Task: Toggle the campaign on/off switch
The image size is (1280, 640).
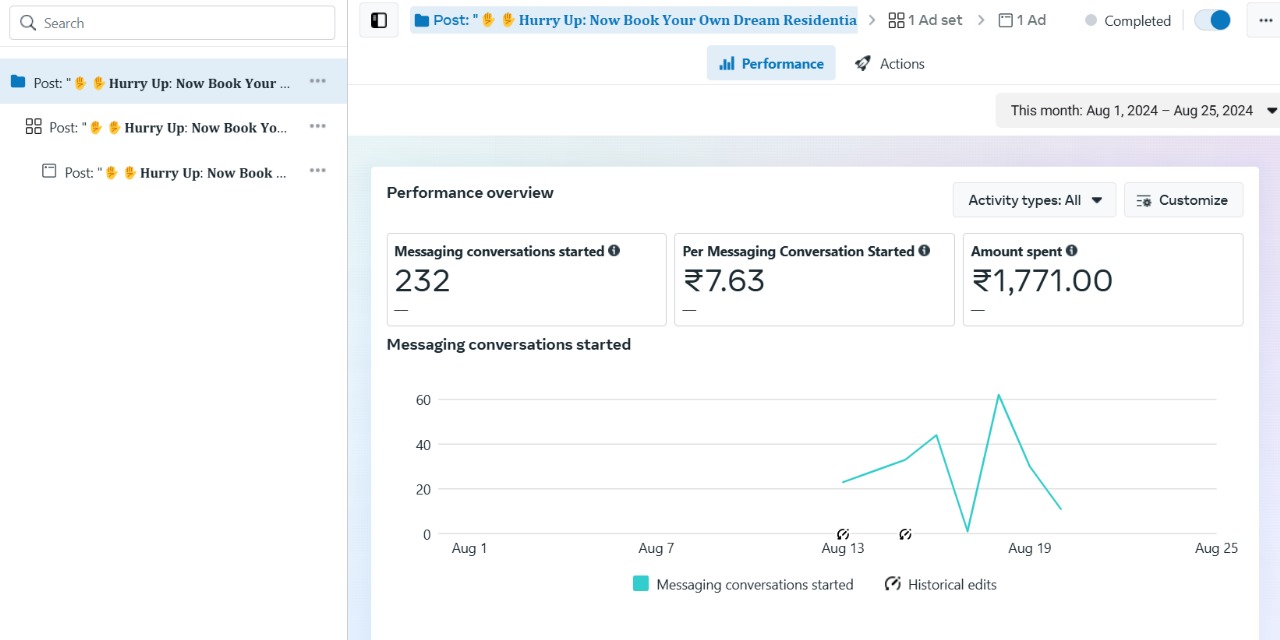Action: pyautogui.click(x=1212, y=20)
